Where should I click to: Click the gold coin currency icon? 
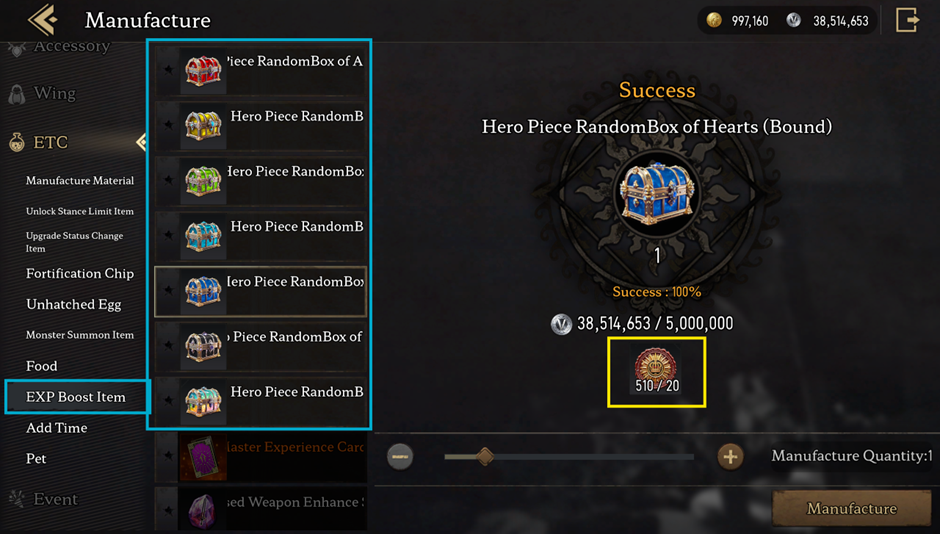pos(713,20)
